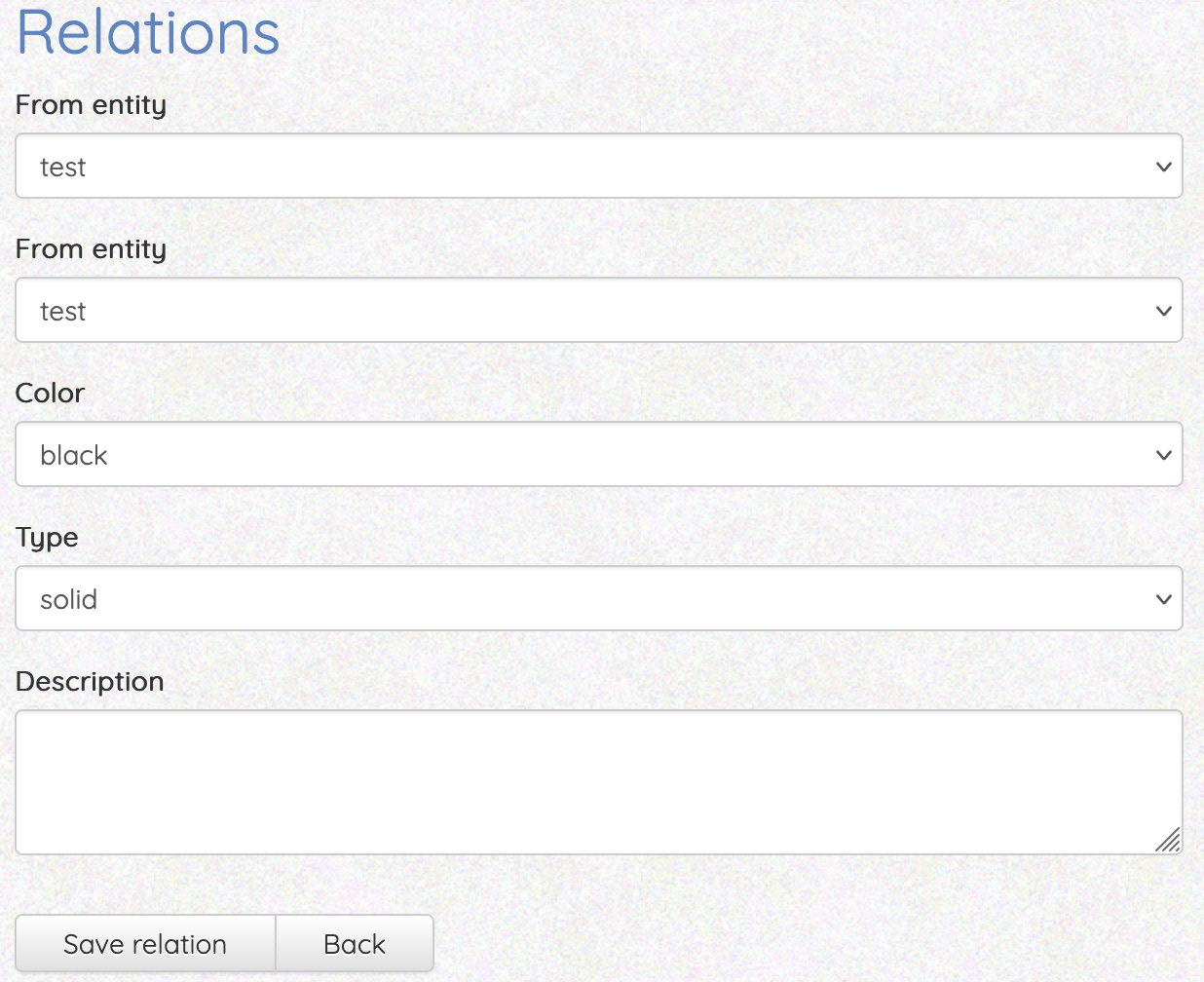
Task: Click the selected value 'black' text
Action: 74,455
